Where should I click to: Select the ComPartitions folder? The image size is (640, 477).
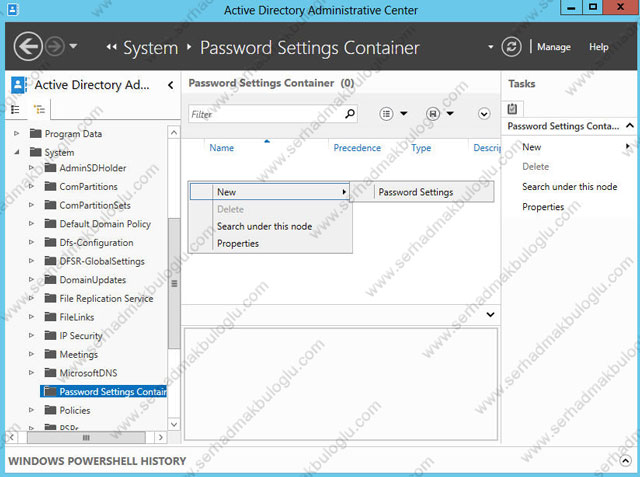click(x=81, y=186)
